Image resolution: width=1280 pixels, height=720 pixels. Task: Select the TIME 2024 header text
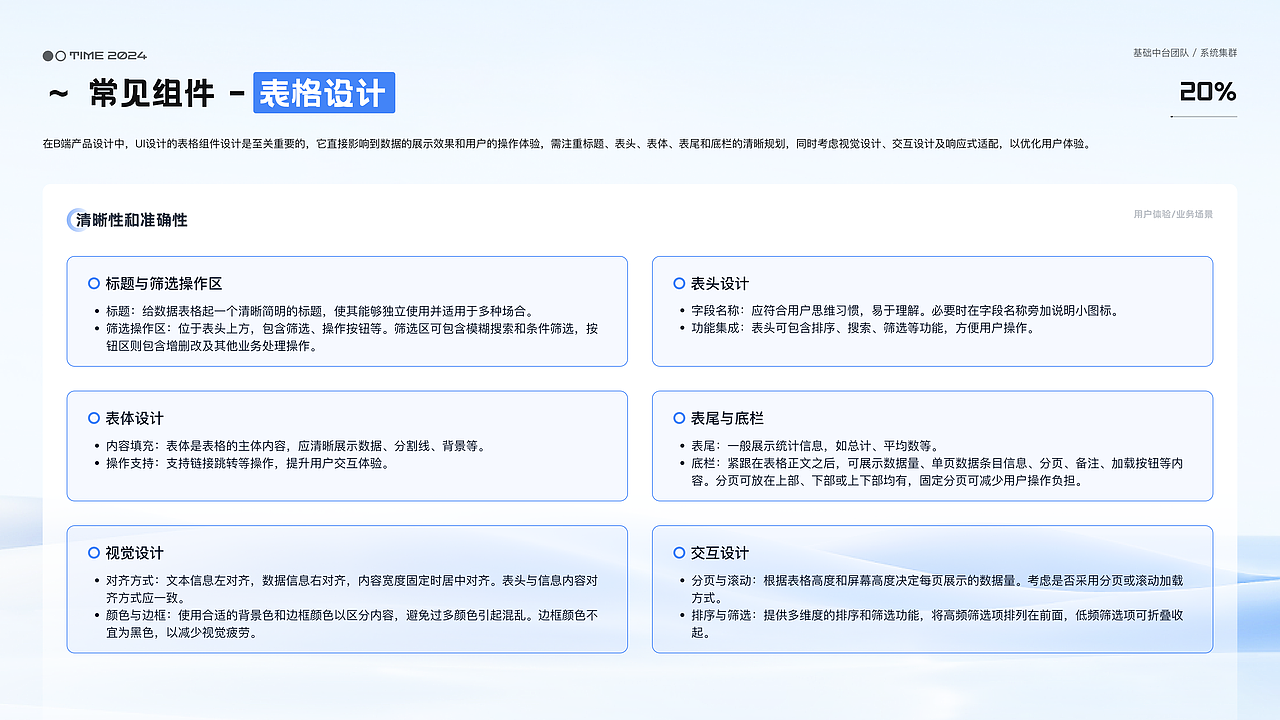click(x=108, y=56)
